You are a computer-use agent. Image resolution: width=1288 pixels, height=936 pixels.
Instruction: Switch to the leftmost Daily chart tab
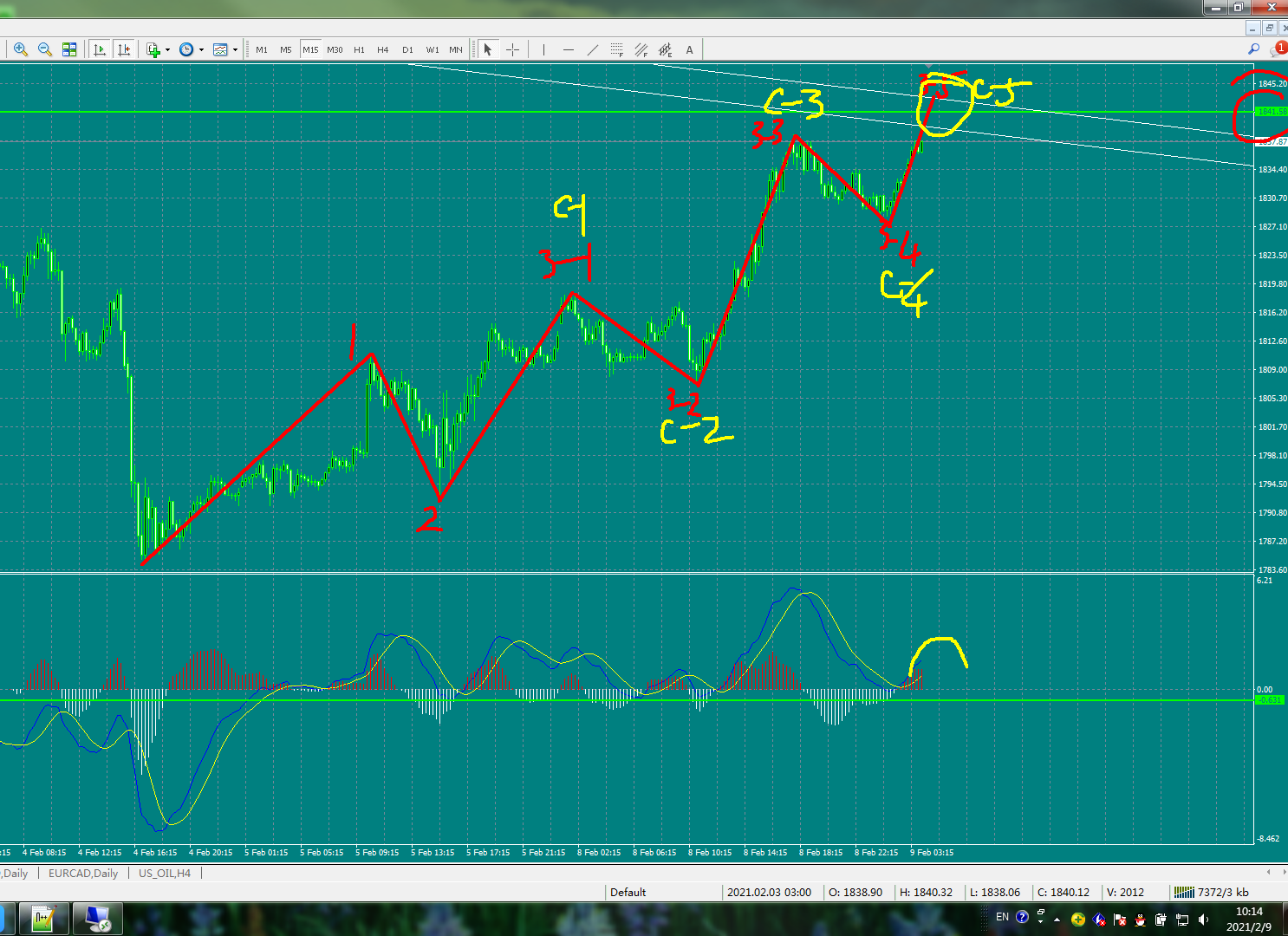pyautogui.click(x=14, y=873)
